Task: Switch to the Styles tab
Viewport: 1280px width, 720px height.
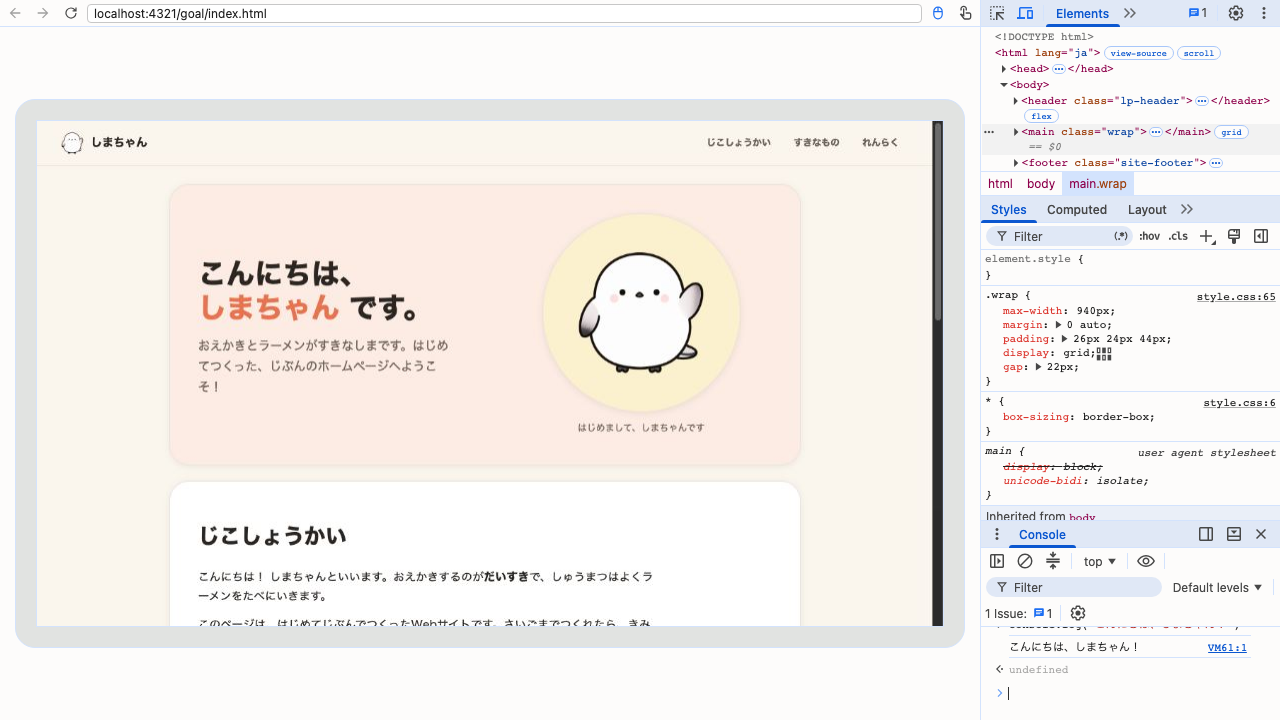Action: (x=1008, y=209)
